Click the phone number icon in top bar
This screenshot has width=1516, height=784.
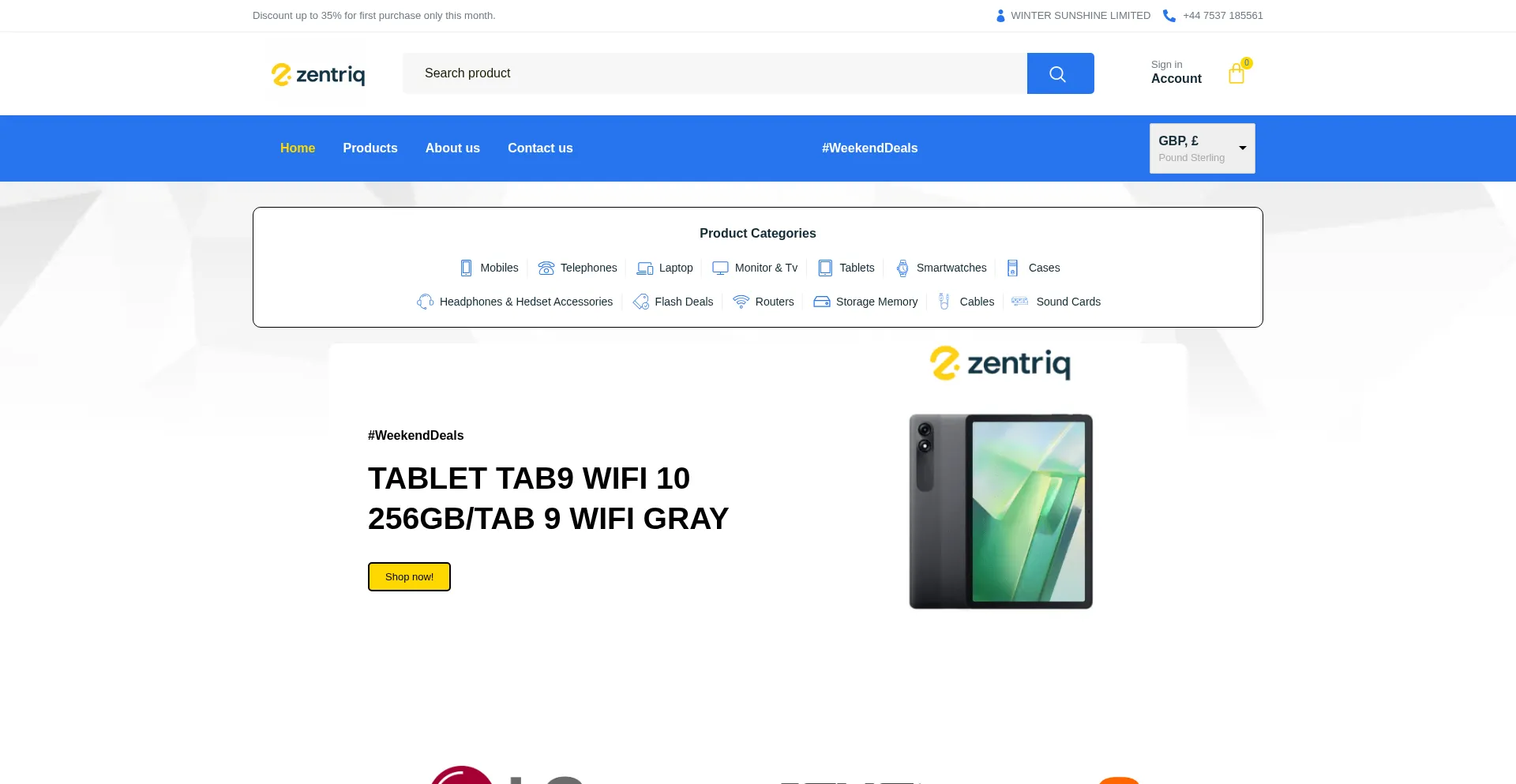click(x=1169, y=16)
